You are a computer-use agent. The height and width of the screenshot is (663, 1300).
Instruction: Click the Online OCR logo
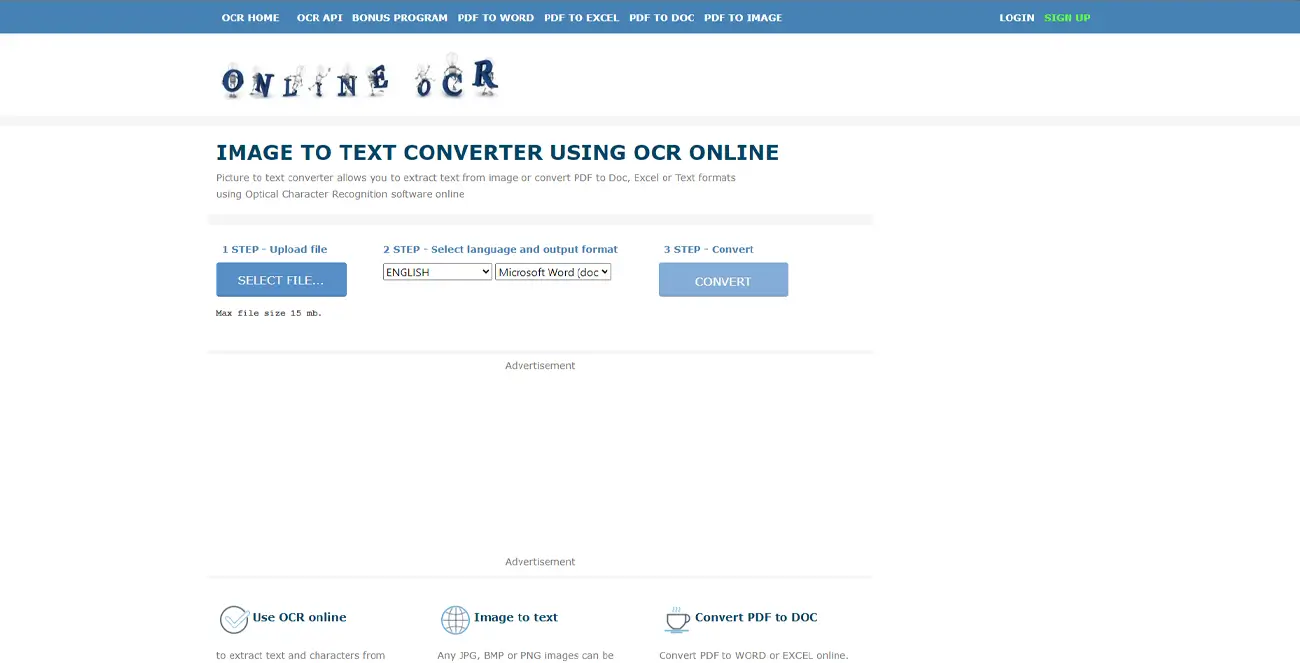(x=358, y=78)
